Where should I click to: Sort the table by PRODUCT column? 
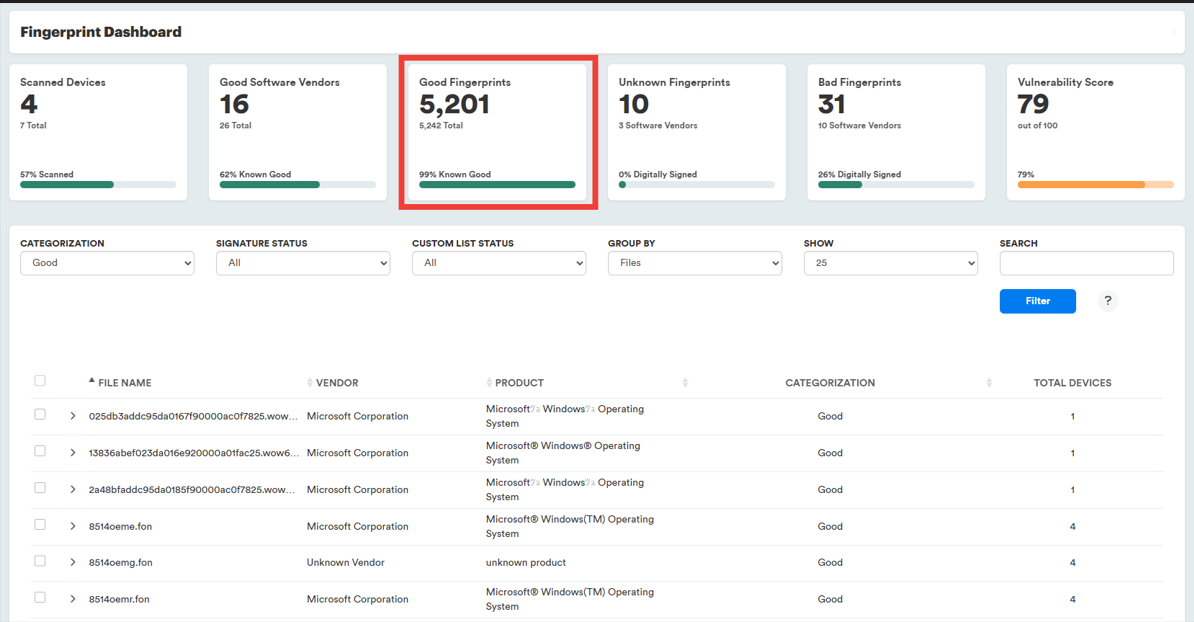pos(519,383)
